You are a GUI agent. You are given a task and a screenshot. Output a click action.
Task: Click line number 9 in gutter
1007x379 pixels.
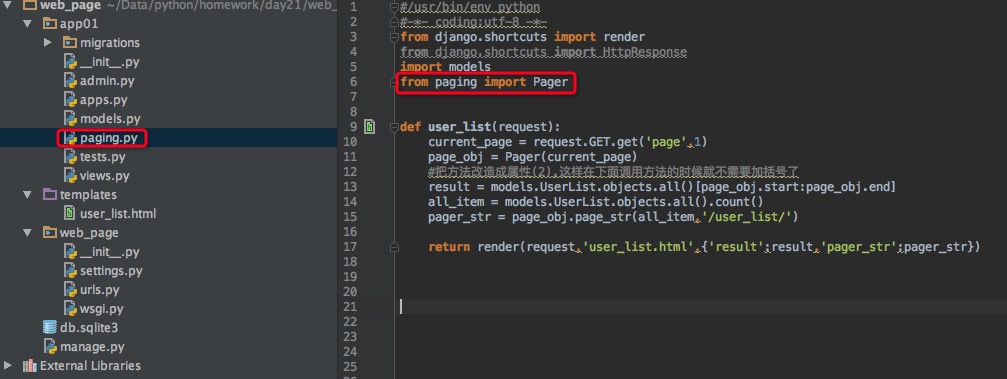tap(353, 127)
